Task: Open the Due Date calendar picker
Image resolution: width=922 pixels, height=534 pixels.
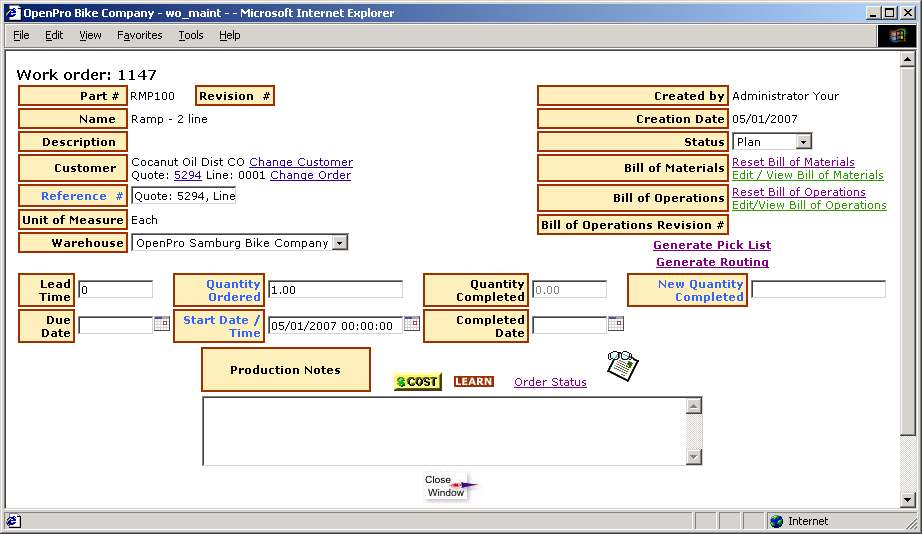Action: 161,324
